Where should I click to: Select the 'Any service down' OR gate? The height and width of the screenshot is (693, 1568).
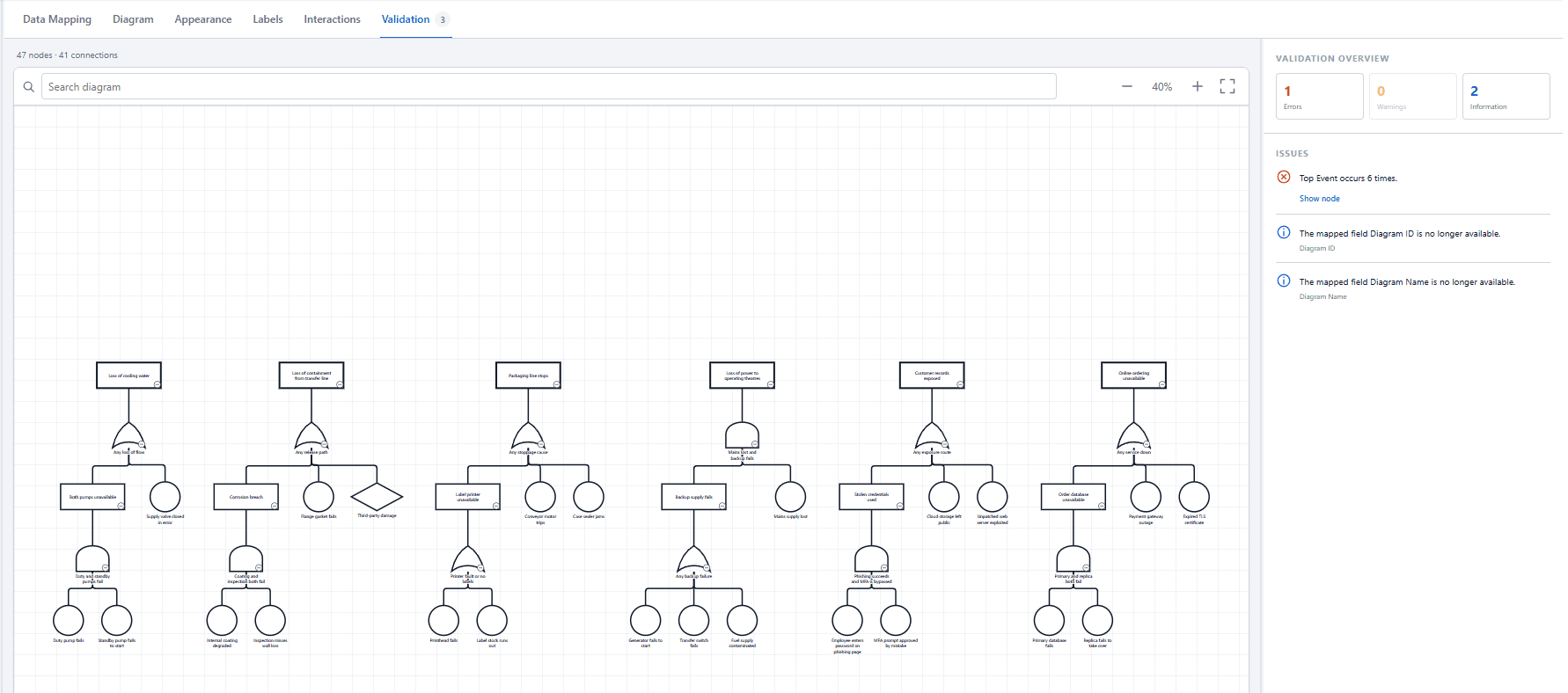tap(1133, 435)
